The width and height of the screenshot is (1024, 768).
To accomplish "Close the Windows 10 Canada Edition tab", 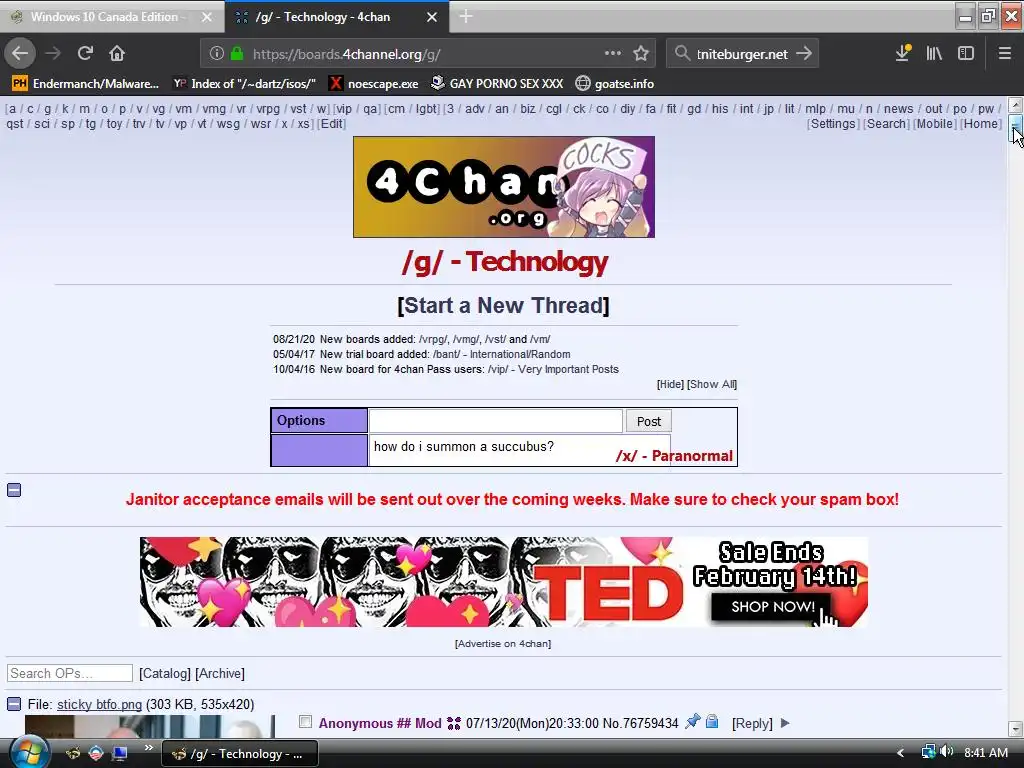I will 206,18.
